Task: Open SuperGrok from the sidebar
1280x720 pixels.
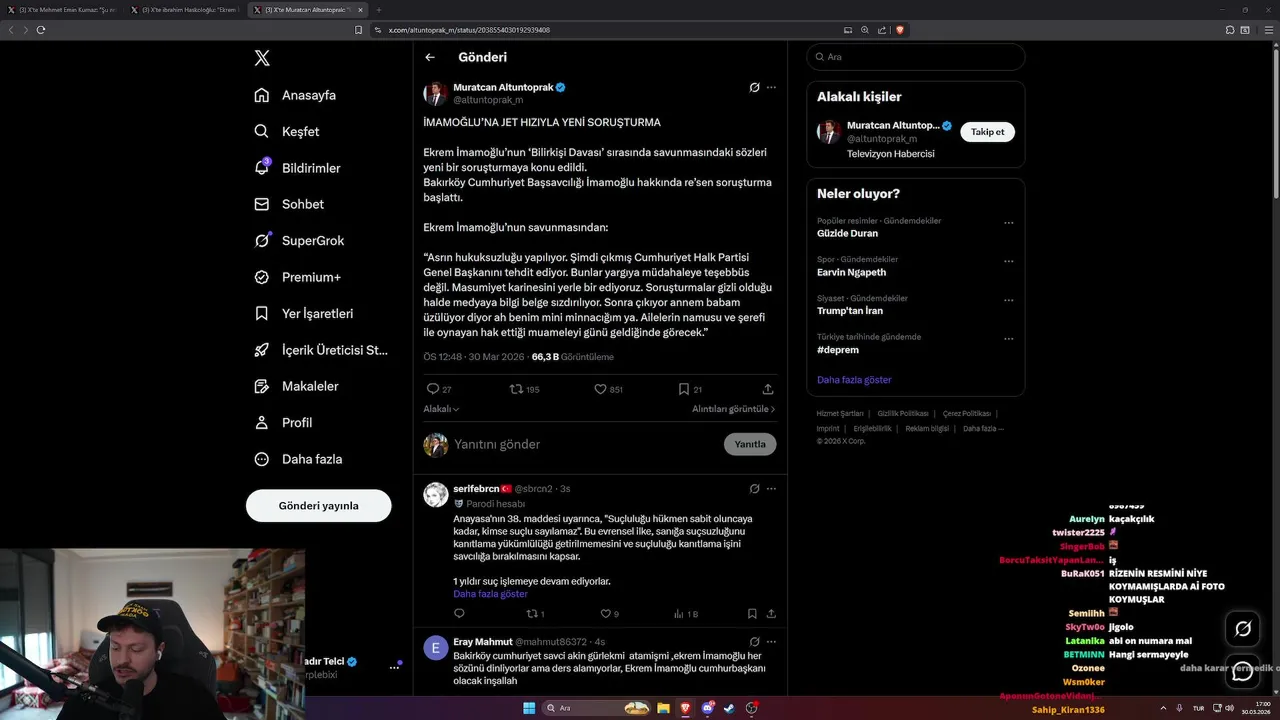Action: tap(299, 240)
